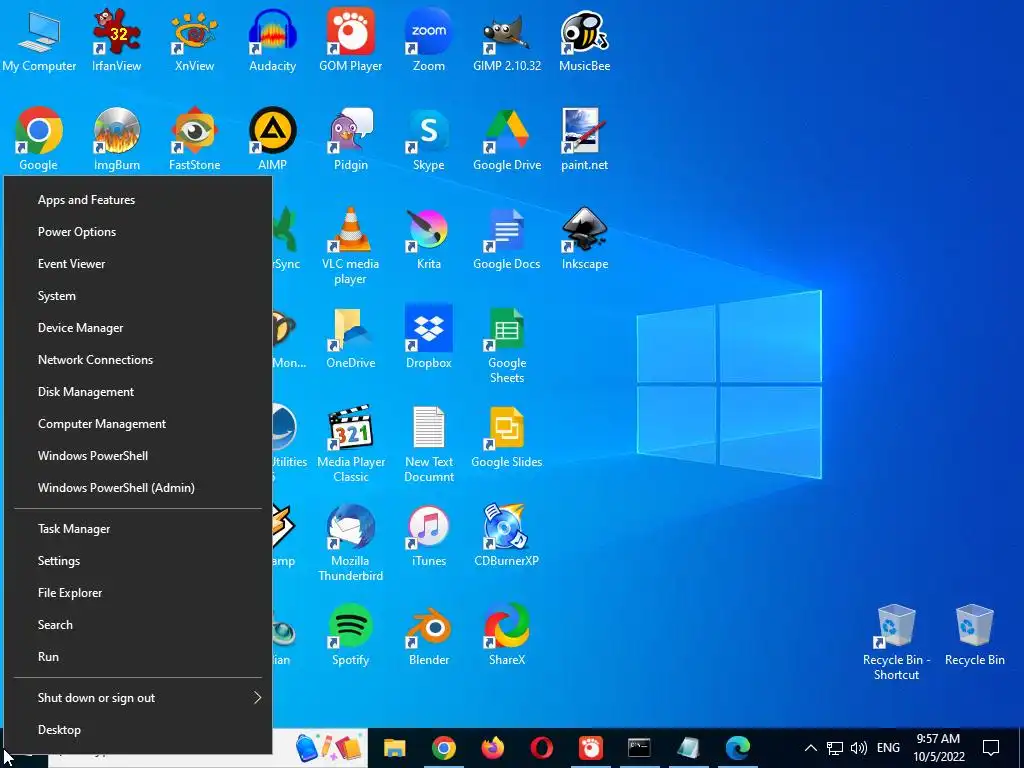Click the Zoom desktop shortcut
This screenshot has width=1024, height=768.
[428, 39]
